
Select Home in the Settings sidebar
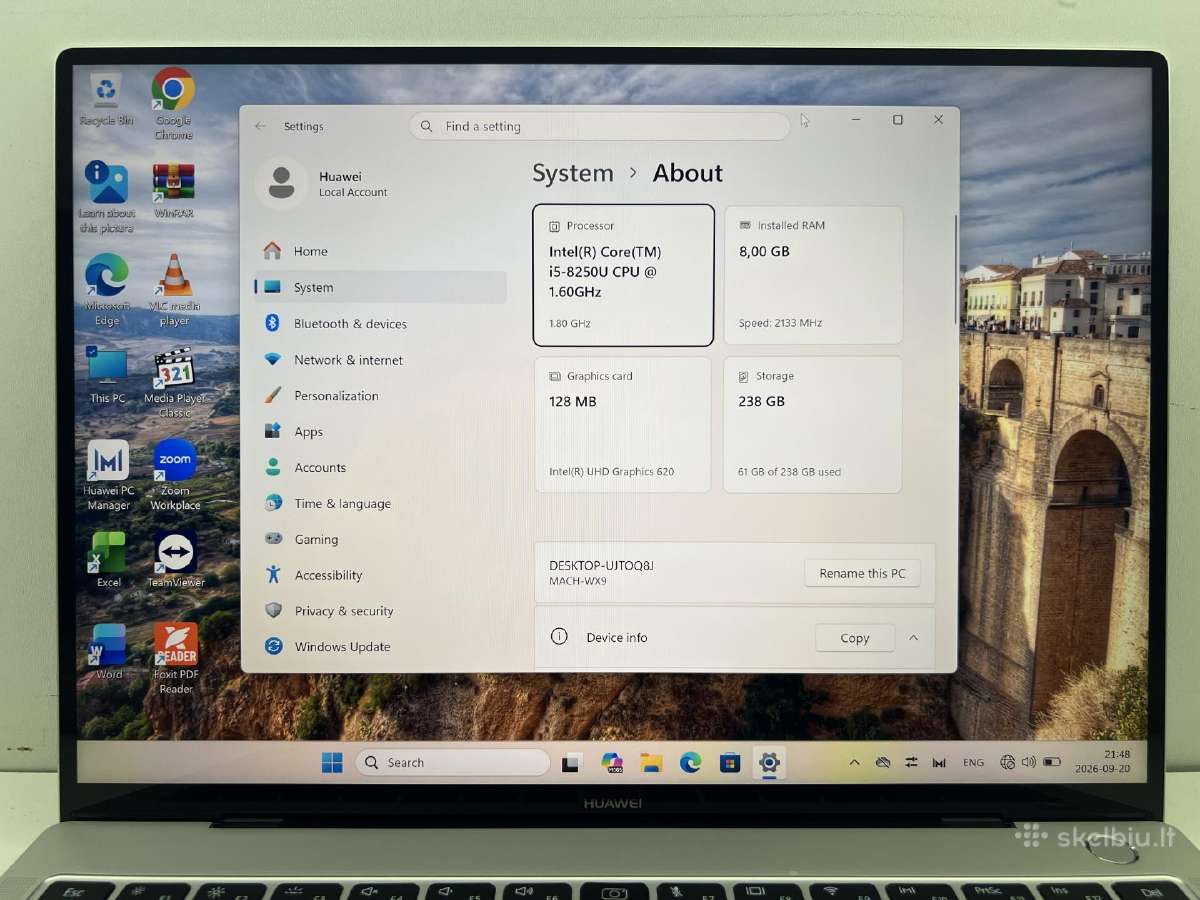click(x=380, y=251)
